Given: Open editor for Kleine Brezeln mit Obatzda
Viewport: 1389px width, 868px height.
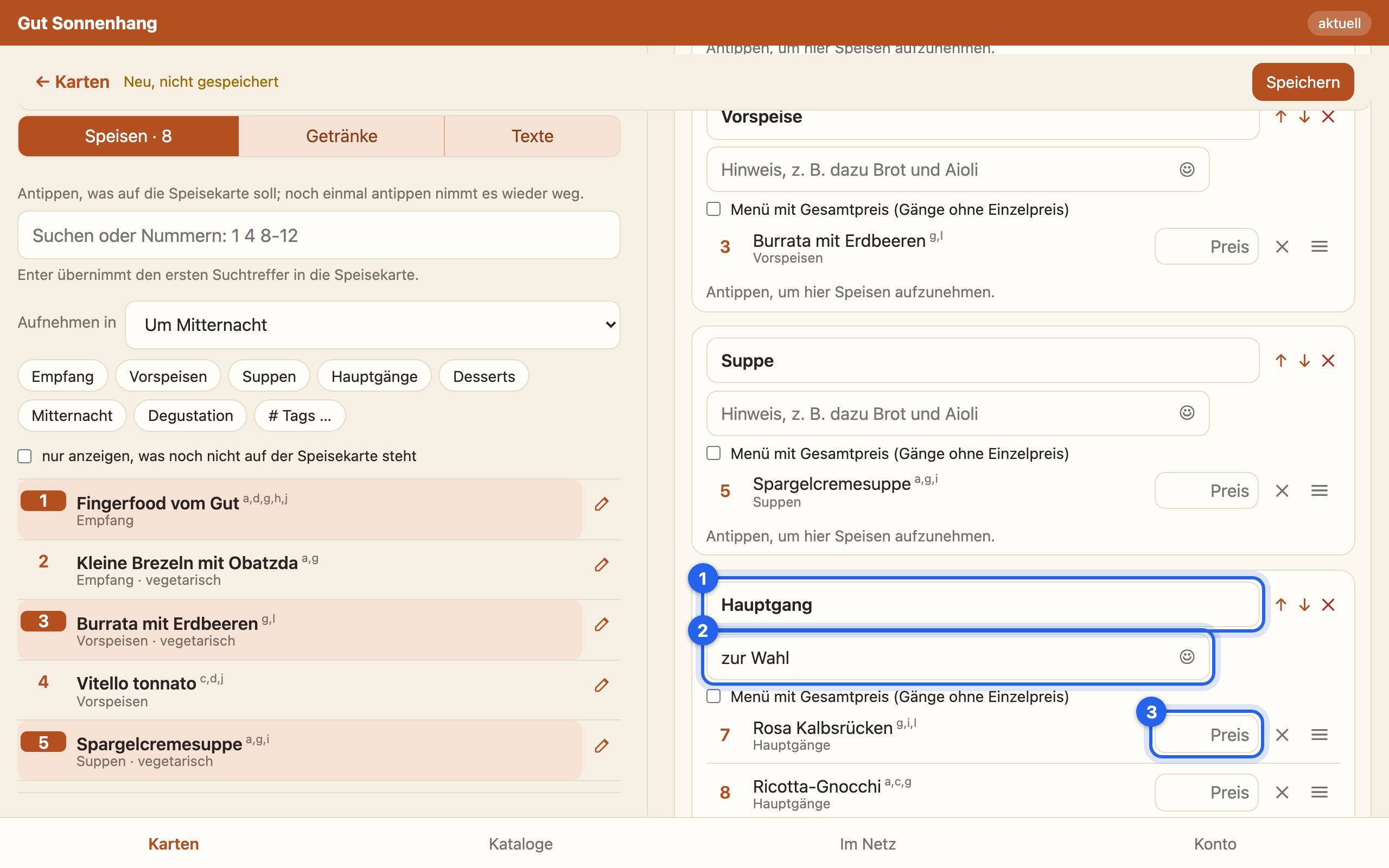Looking at the screenshot, I should click(x=601, y=565).
